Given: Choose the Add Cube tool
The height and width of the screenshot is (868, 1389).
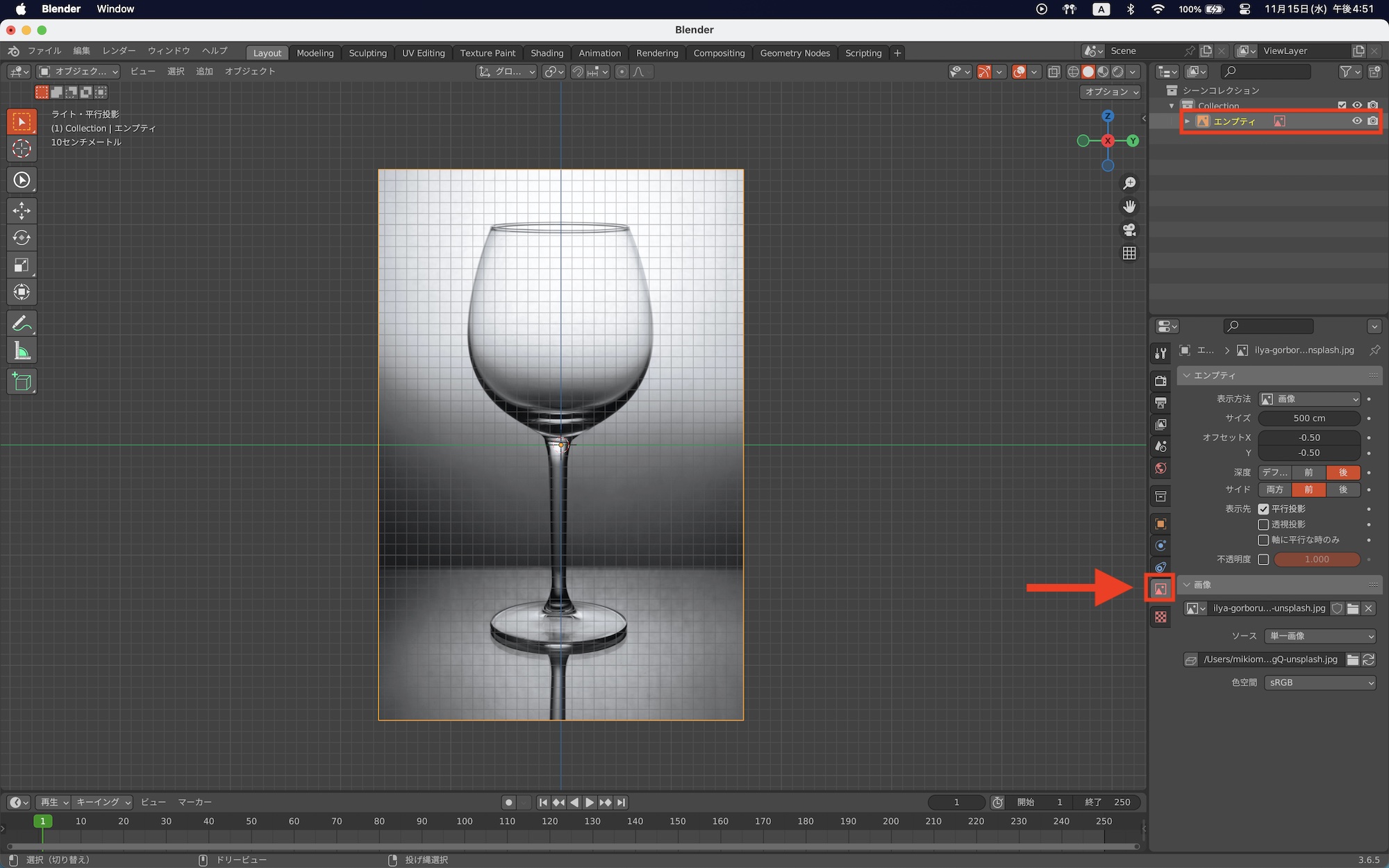Looking at the screenshot, I should 22,382.
